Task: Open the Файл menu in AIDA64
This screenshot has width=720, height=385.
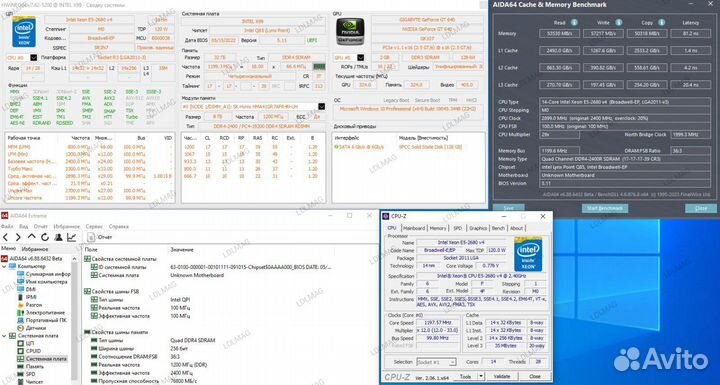Action: 7,226
